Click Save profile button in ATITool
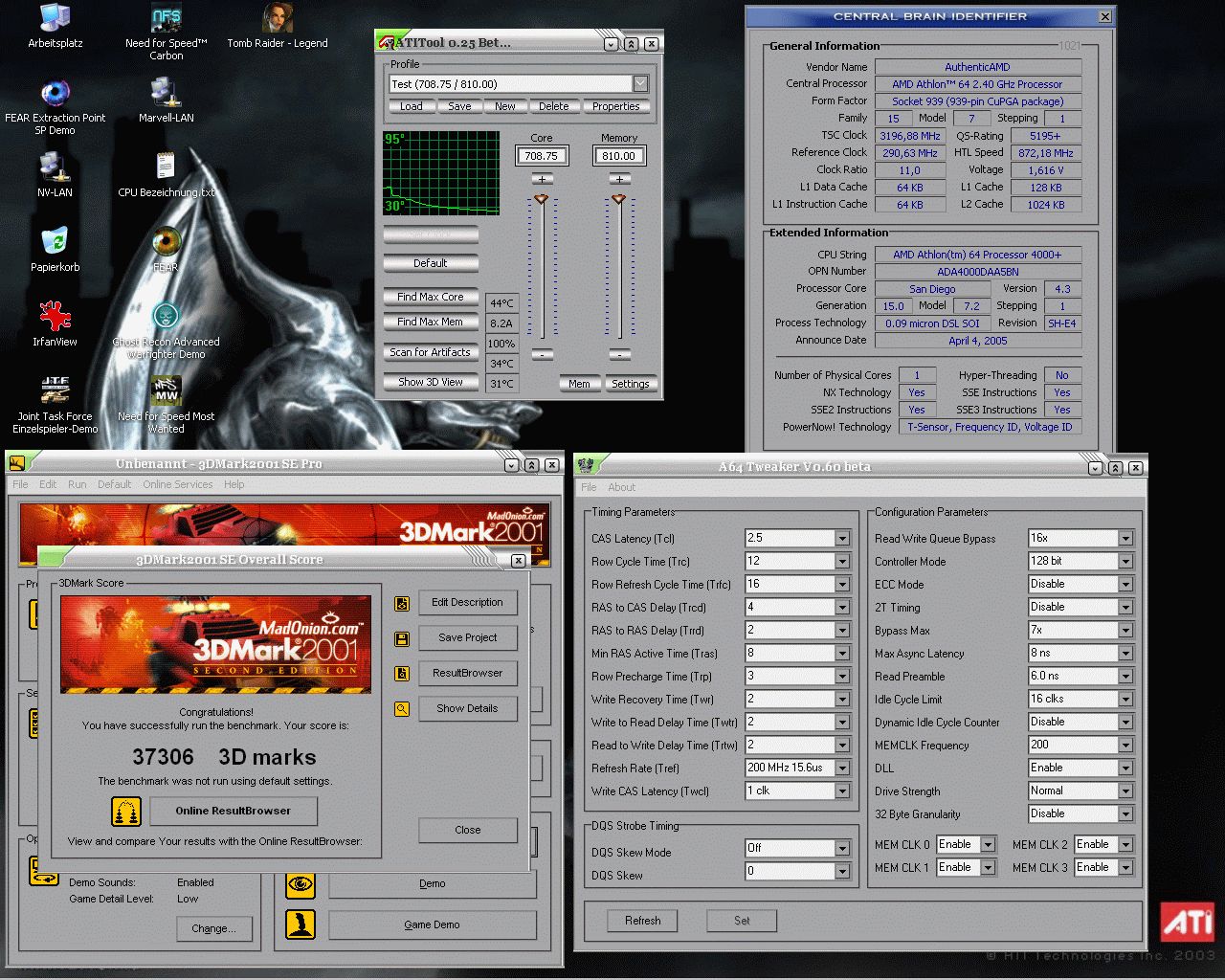1225x980 pixels. (459, 106)
